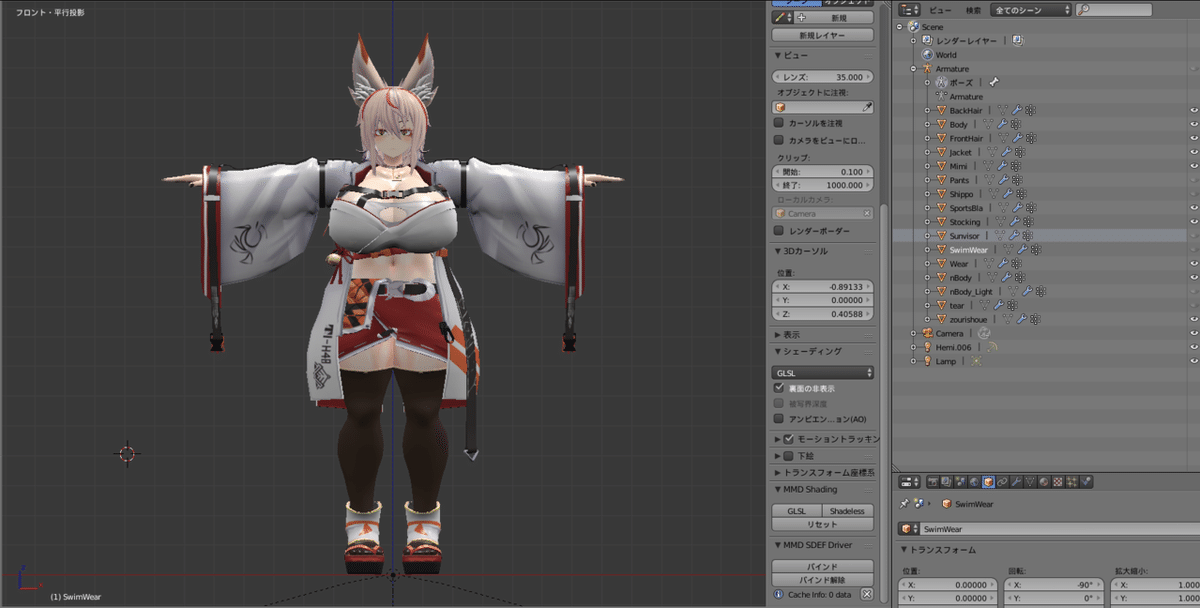This screenshot has height=608, width=1200.
Task: Open the Material properties tab sphere icon
Action: click(1044, 482)
